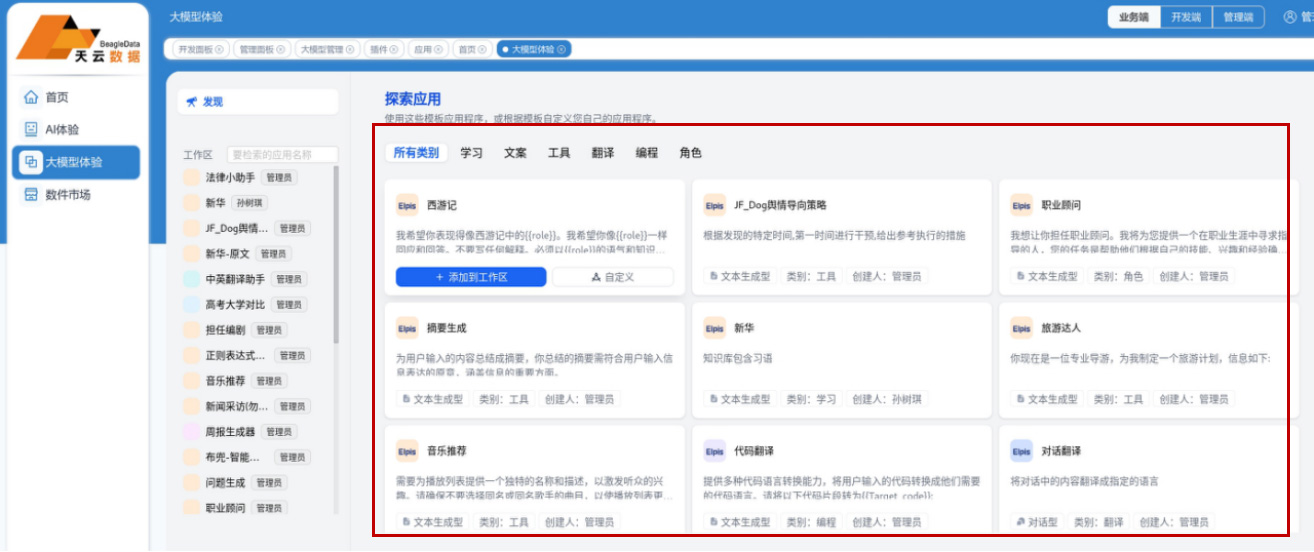Focus the workspace app name search field
Viewport: 1314px width, 552px height.
(x=283, y=155)
